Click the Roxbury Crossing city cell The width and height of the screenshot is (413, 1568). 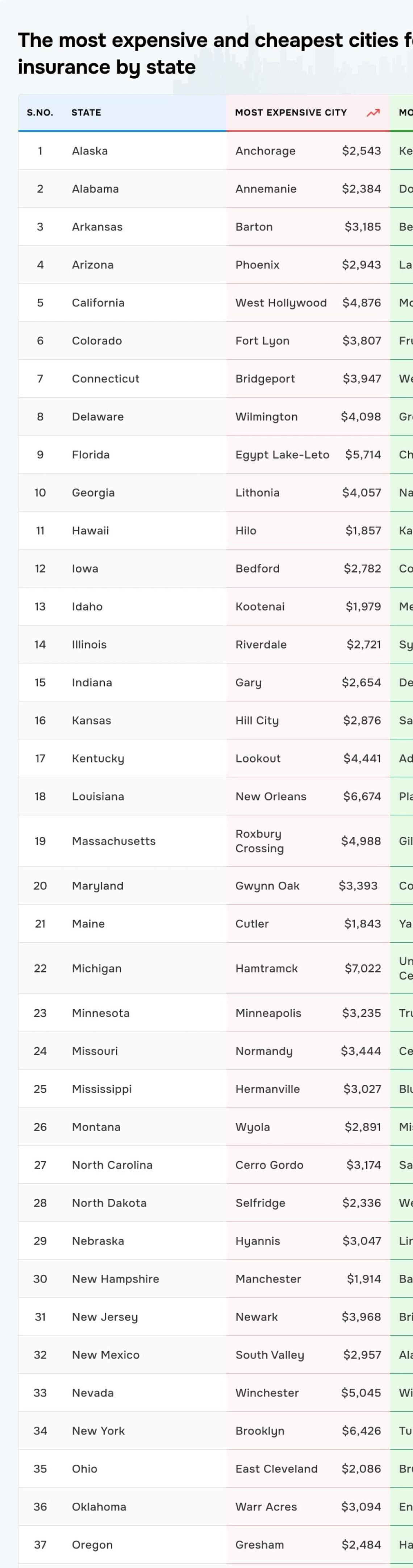coord(260,841)
